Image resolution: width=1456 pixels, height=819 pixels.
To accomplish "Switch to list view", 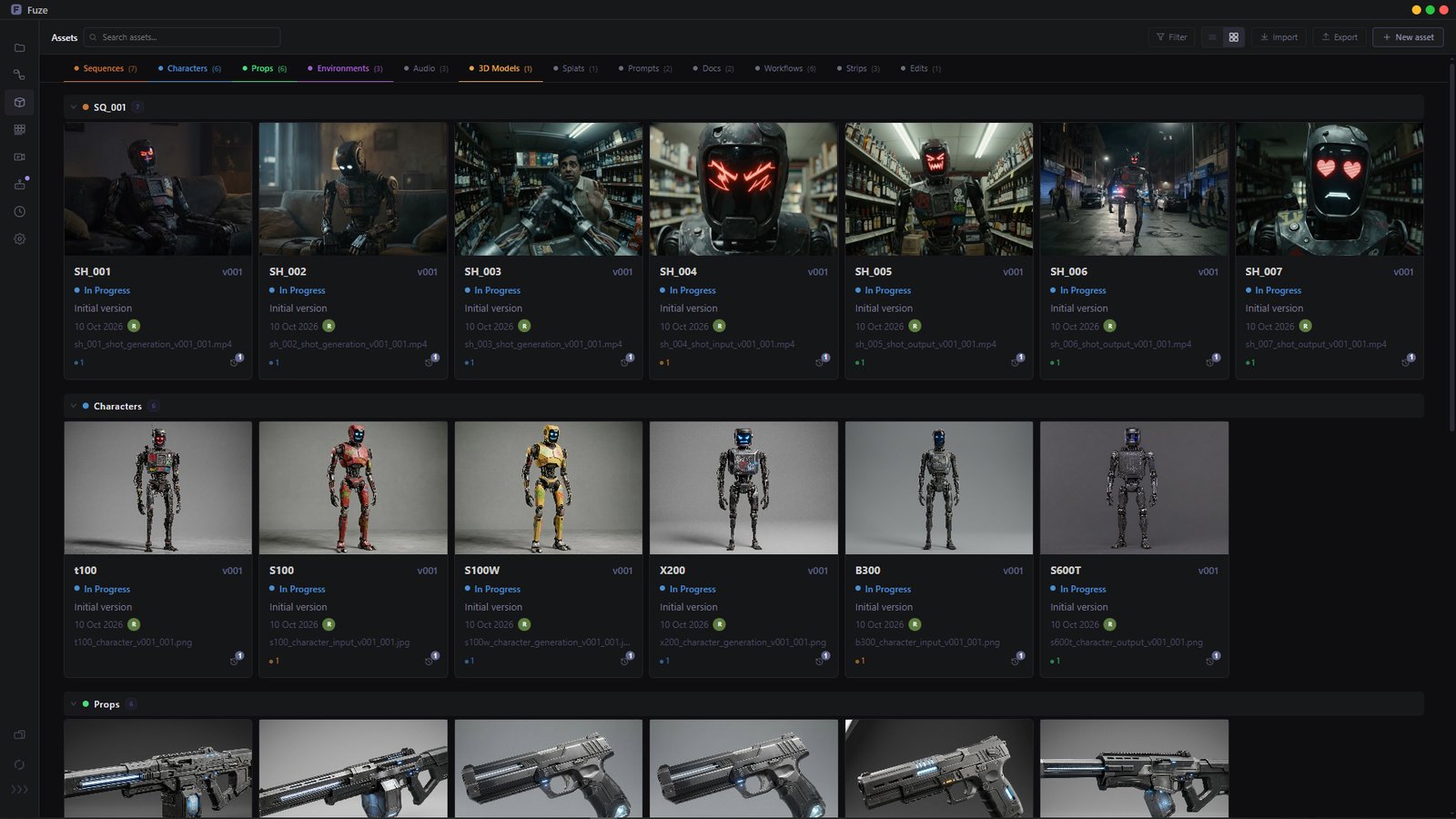I will pyautogui.click(x=1212, y=37).
